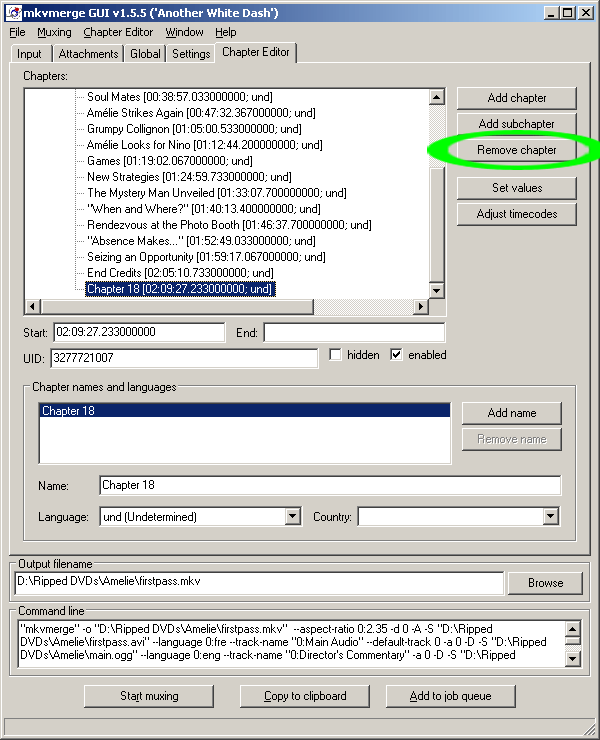Select the Amélie Looks for Nino chapter
This screenshot has height=740, width=600.
pos(204,145)
